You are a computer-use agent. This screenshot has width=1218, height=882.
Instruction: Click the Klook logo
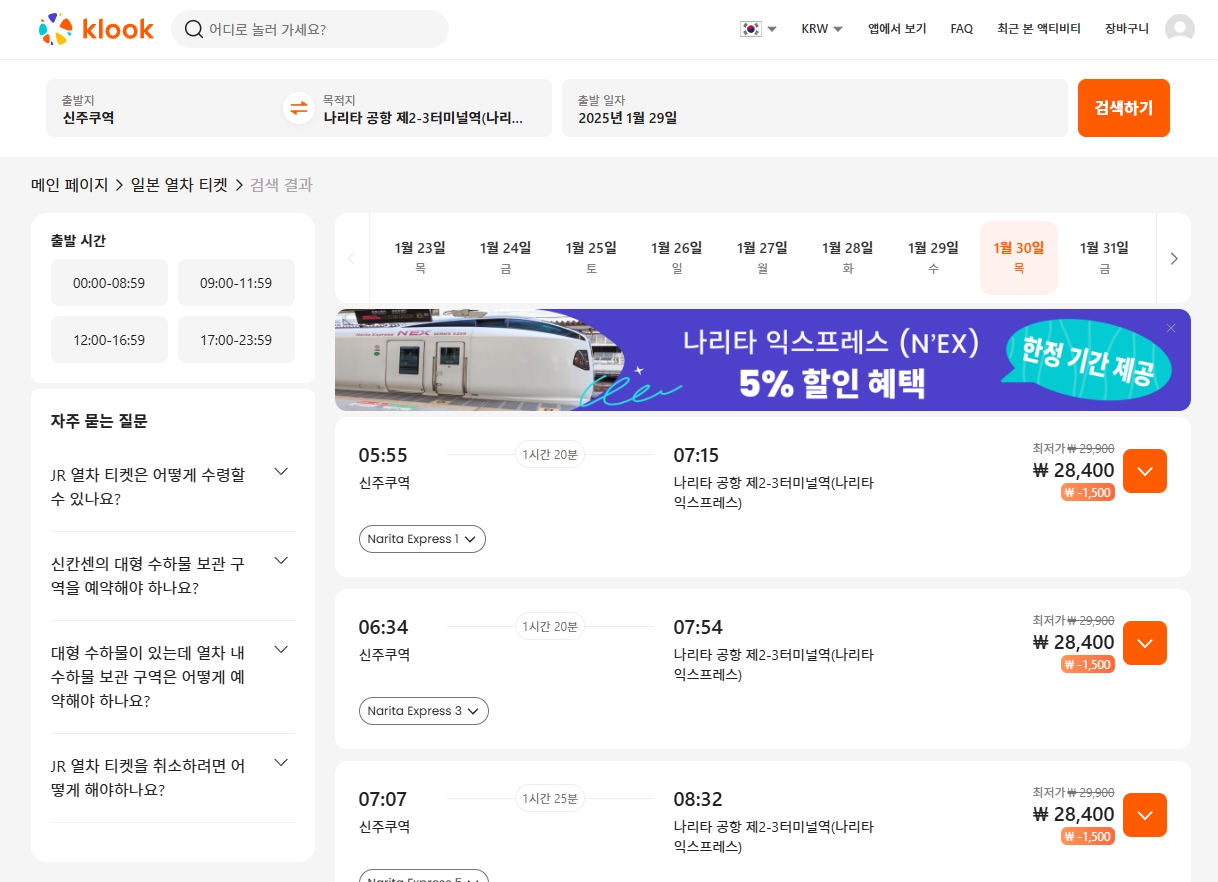[96, 29]
